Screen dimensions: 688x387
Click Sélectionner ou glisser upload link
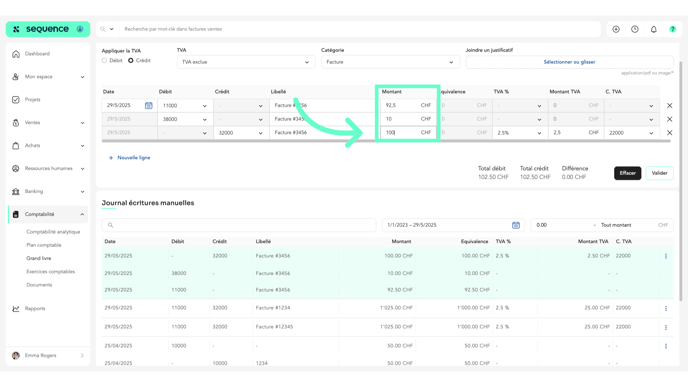tap(569, 62)
